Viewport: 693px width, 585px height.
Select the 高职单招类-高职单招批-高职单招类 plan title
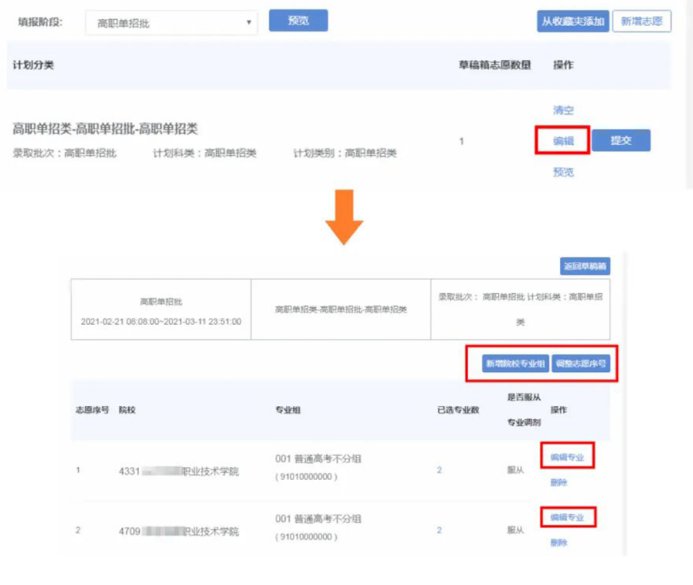(x=105, y=129)
